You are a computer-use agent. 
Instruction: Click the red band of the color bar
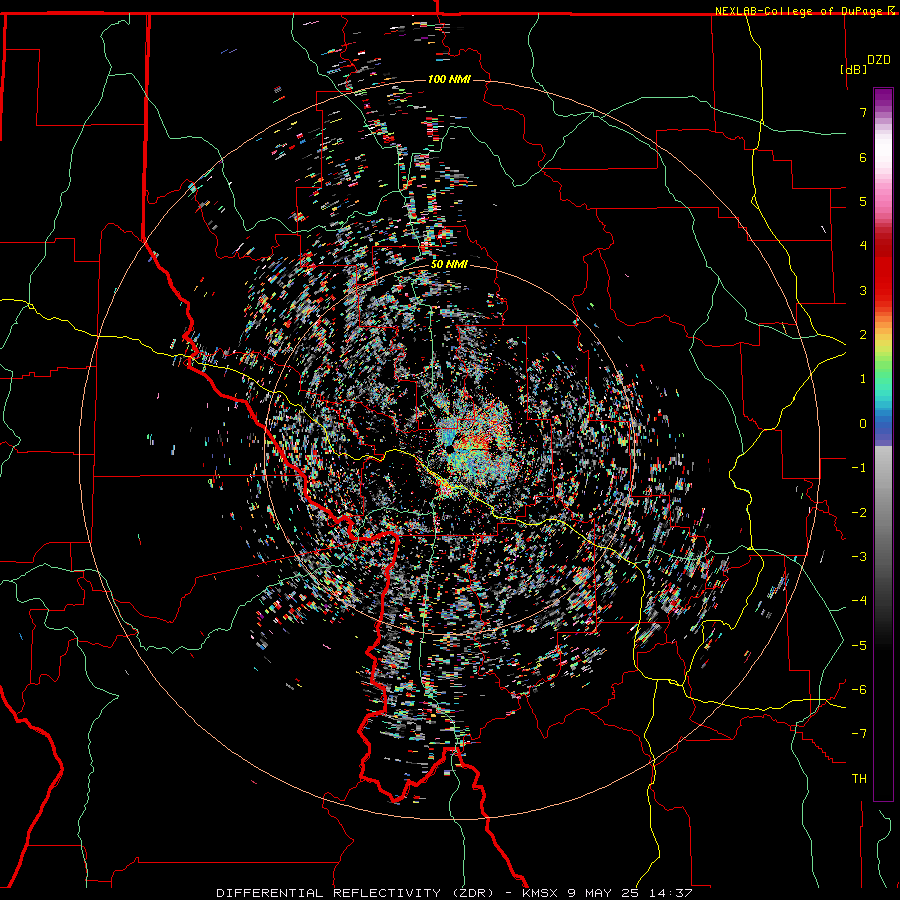click(883, 276)
